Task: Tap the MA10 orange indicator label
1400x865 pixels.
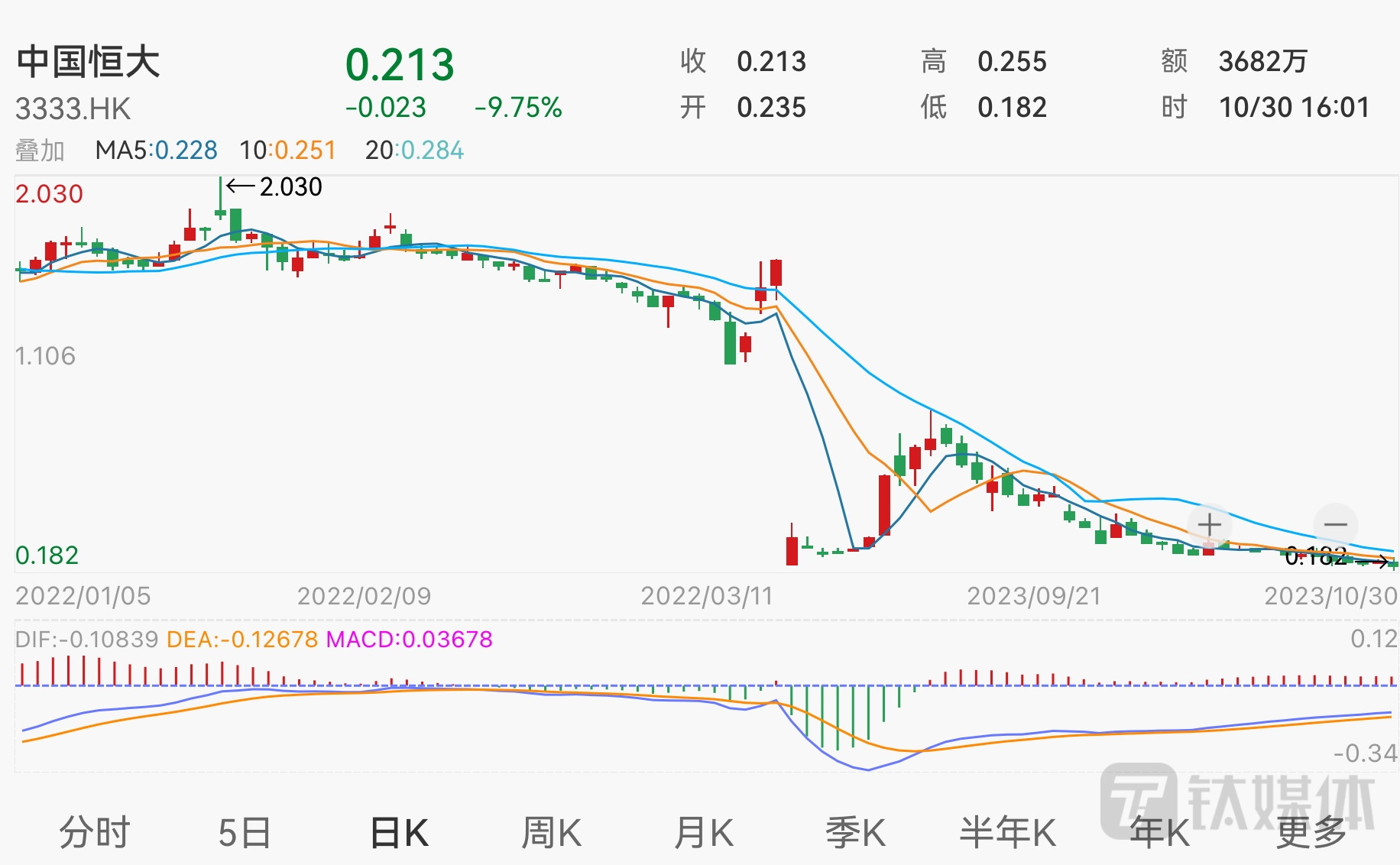Action: tap(288, 151)
